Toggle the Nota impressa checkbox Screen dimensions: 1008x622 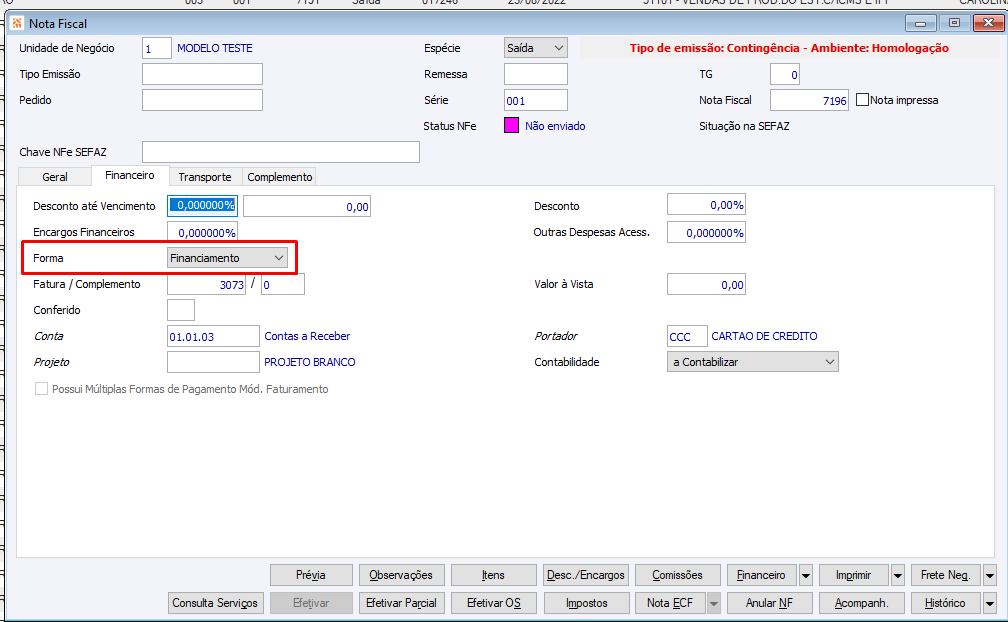click(x=862, y=100)
